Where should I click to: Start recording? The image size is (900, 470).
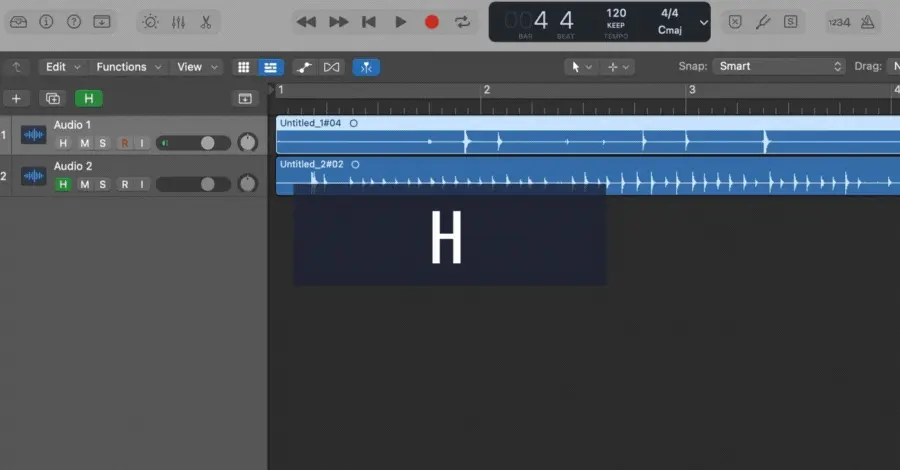(432, 22)
